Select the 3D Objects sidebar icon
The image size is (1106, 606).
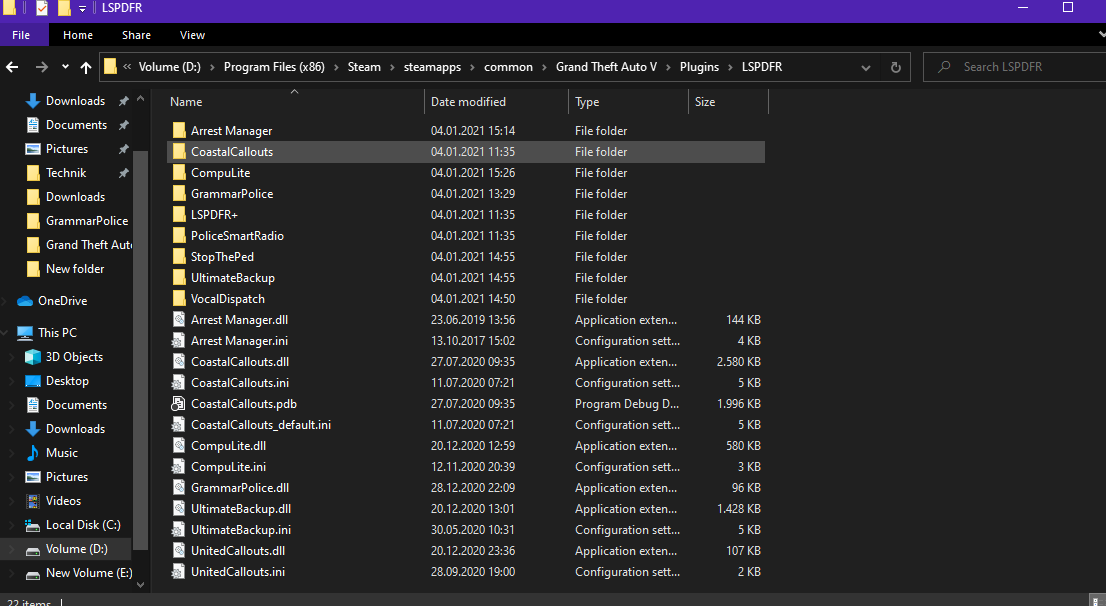(x=33, y=357)
